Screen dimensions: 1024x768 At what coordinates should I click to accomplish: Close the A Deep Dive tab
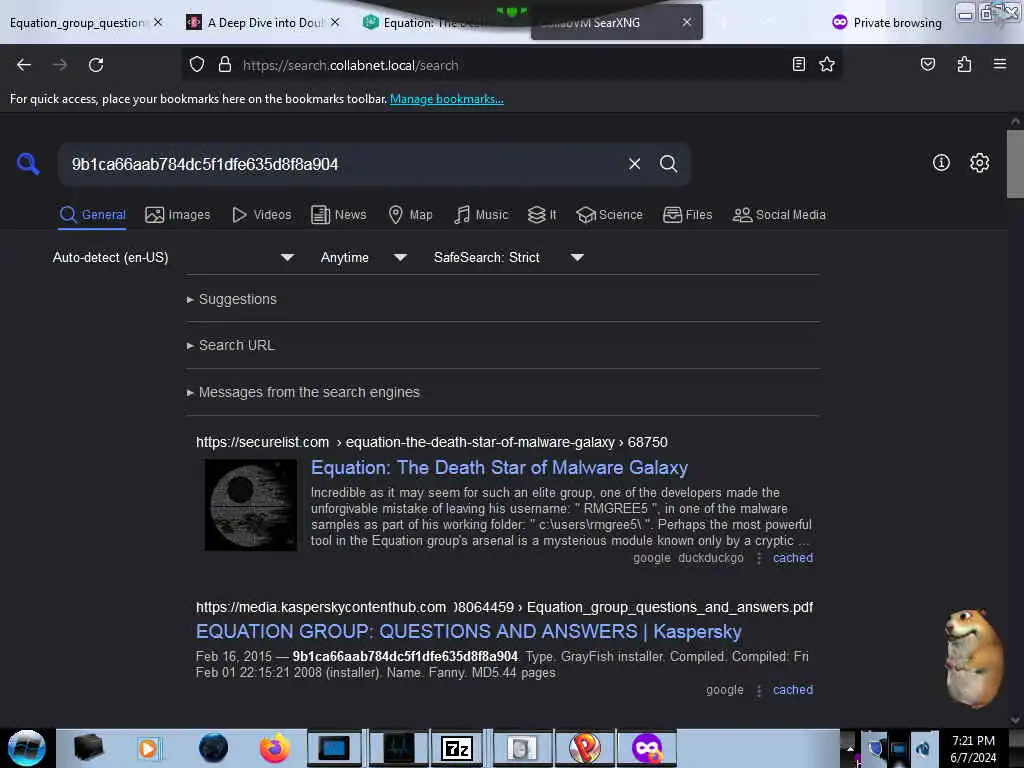point(335,22)
